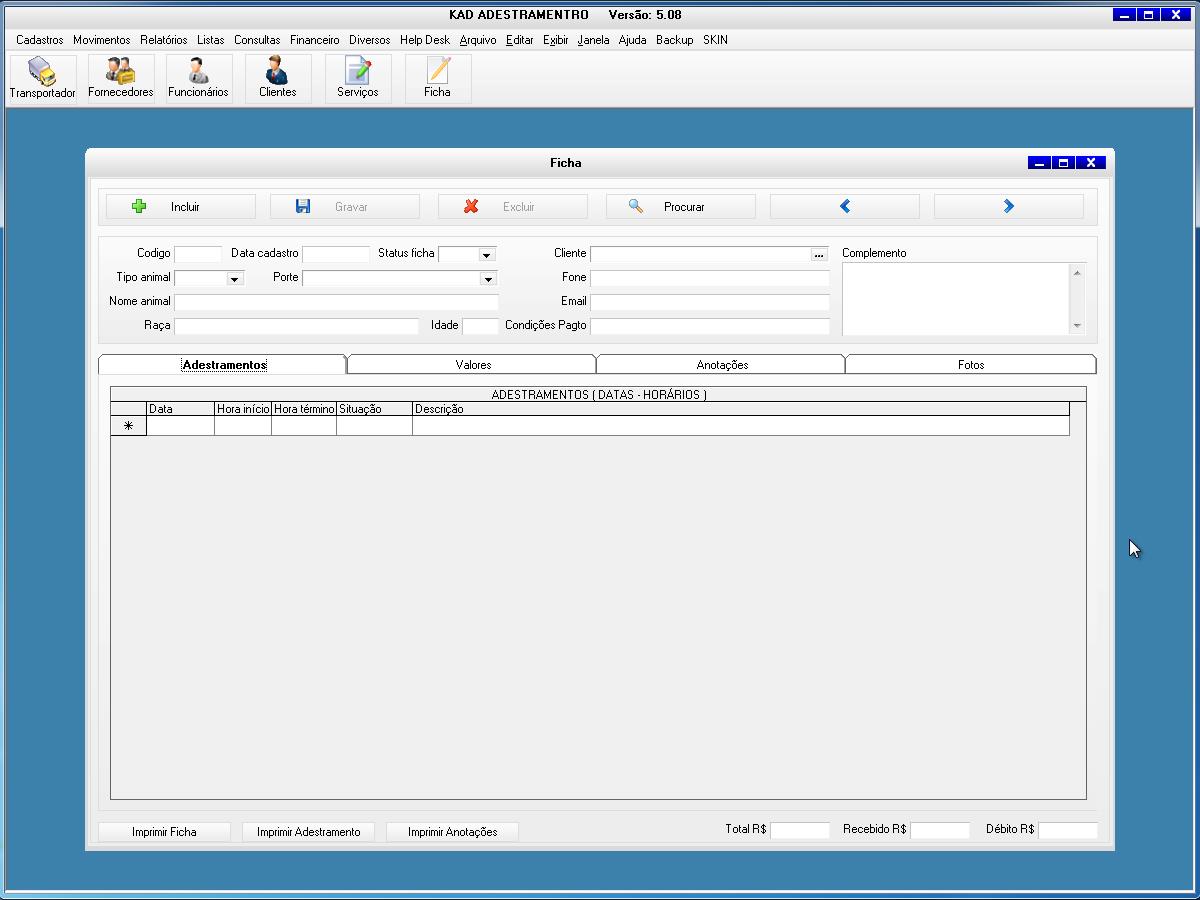Click the Imprimir Ficha button
Image resolution: width=1200 pixels, height=900 pixels.
click(164, 832)
